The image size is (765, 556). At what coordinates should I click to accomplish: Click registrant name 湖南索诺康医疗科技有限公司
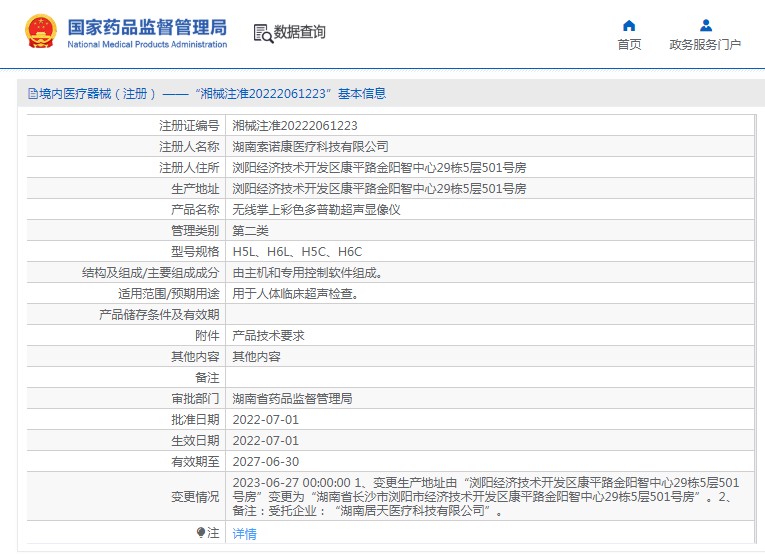[x=310, y=147]
